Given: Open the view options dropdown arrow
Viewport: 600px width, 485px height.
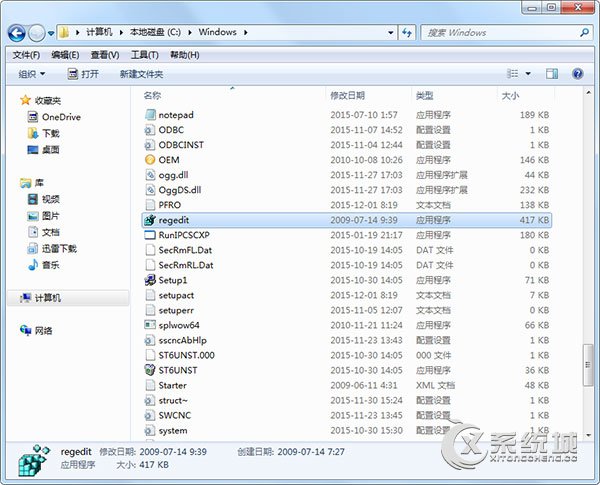Looking at the screenshot, I should [528, 73].
